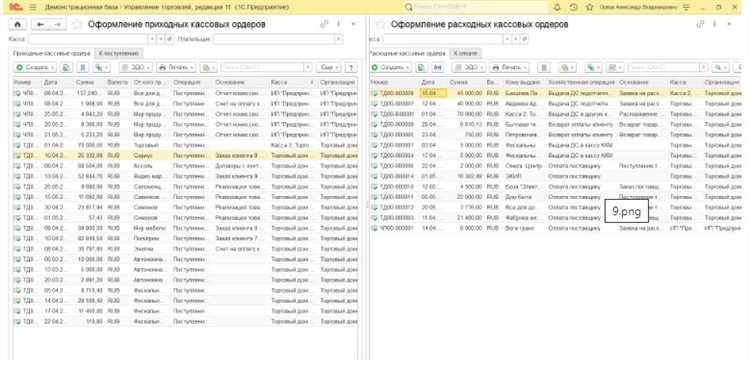Image resolution: width=750 pixels, height=367 pixels.
Task: Click list search field in приходных toolbar
Action: 262,67
